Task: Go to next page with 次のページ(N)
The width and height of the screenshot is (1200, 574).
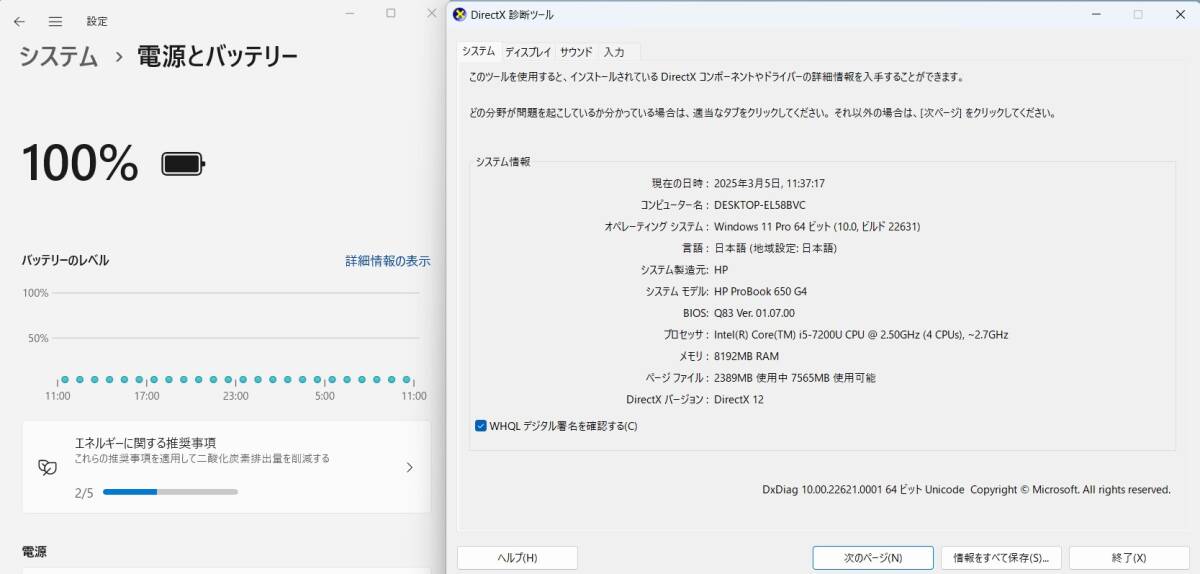Action: 873,558
